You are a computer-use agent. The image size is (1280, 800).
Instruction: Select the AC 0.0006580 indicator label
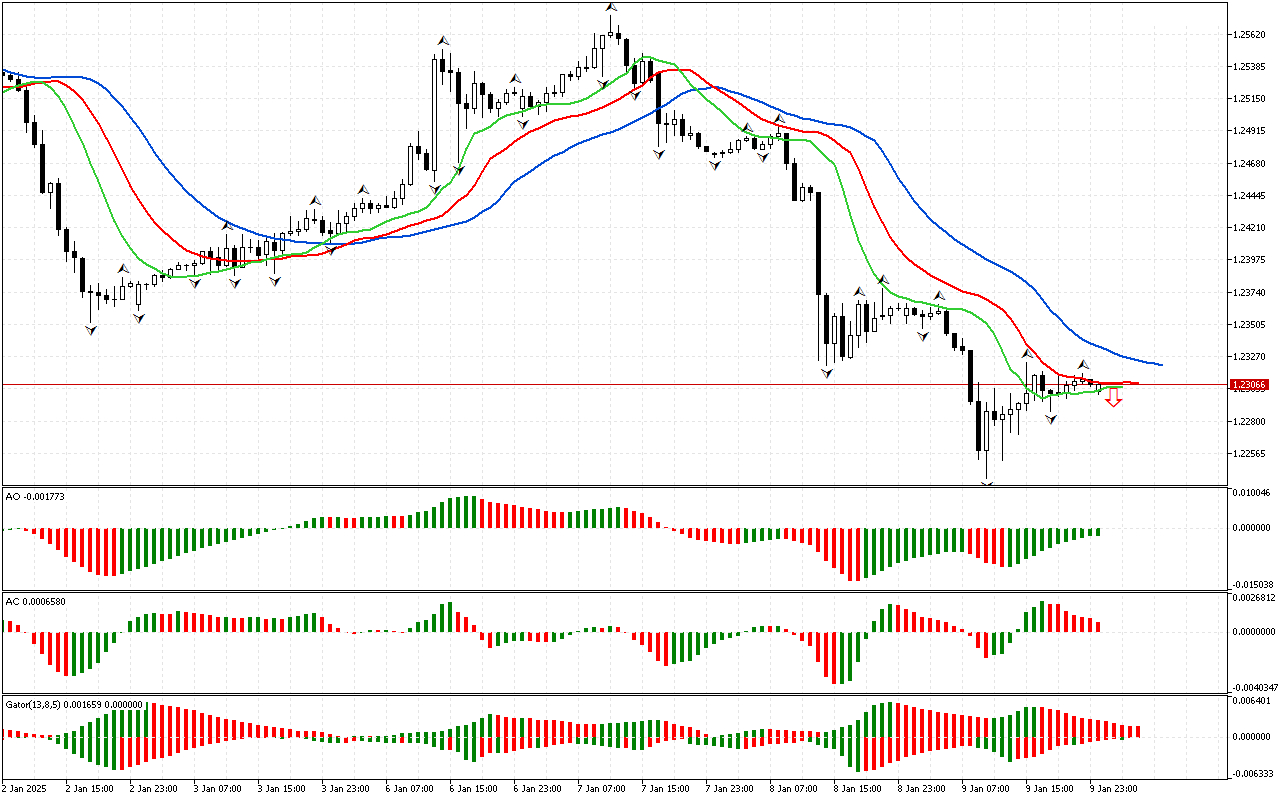point(36,601)
